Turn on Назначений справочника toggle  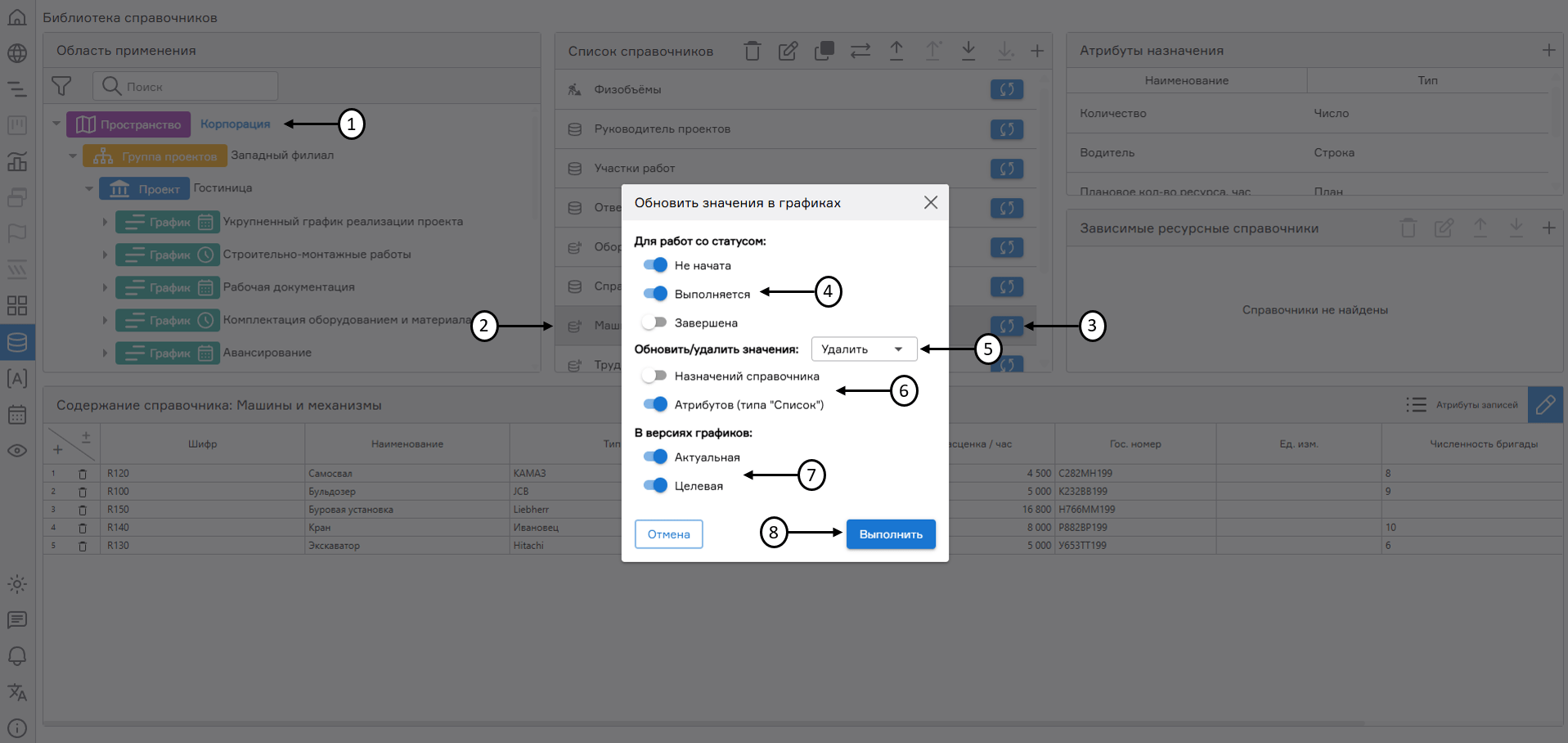tap(655, 376)
